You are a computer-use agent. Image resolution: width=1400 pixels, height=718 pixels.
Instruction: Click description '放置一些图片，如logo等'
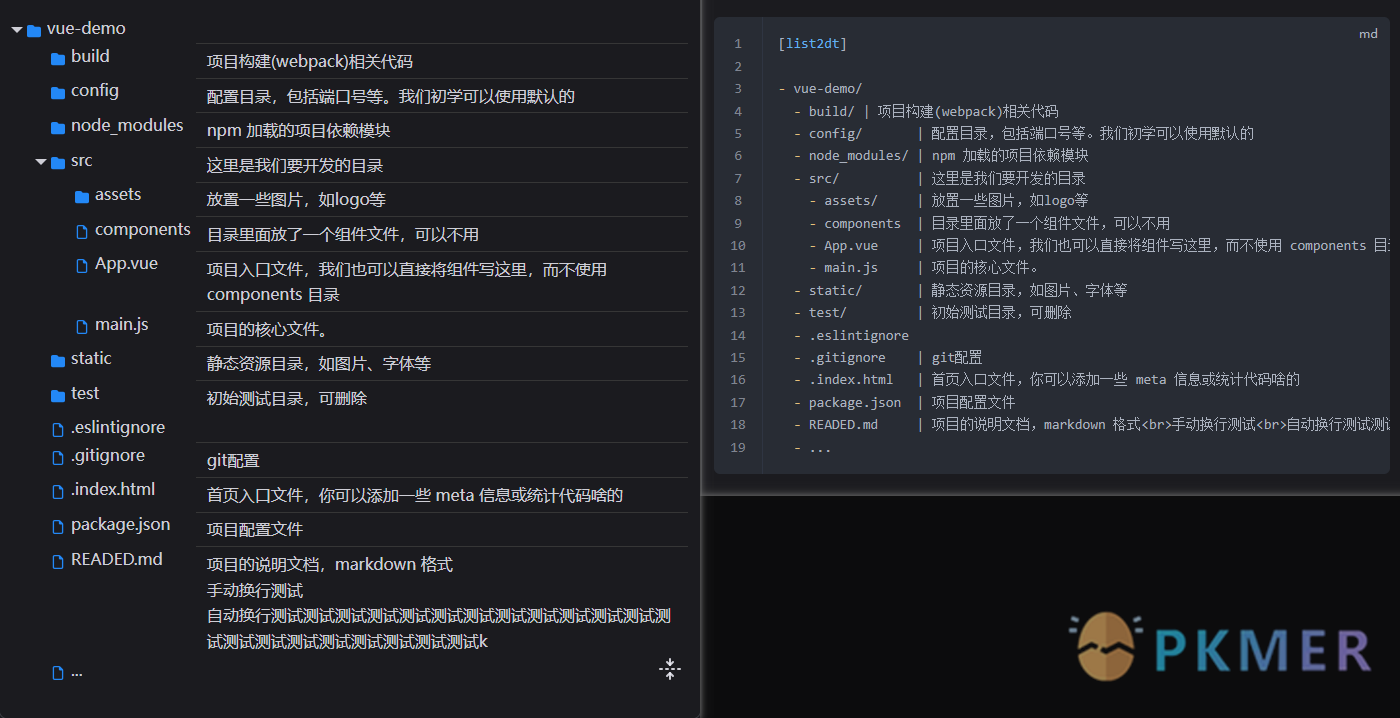point(296,200)
